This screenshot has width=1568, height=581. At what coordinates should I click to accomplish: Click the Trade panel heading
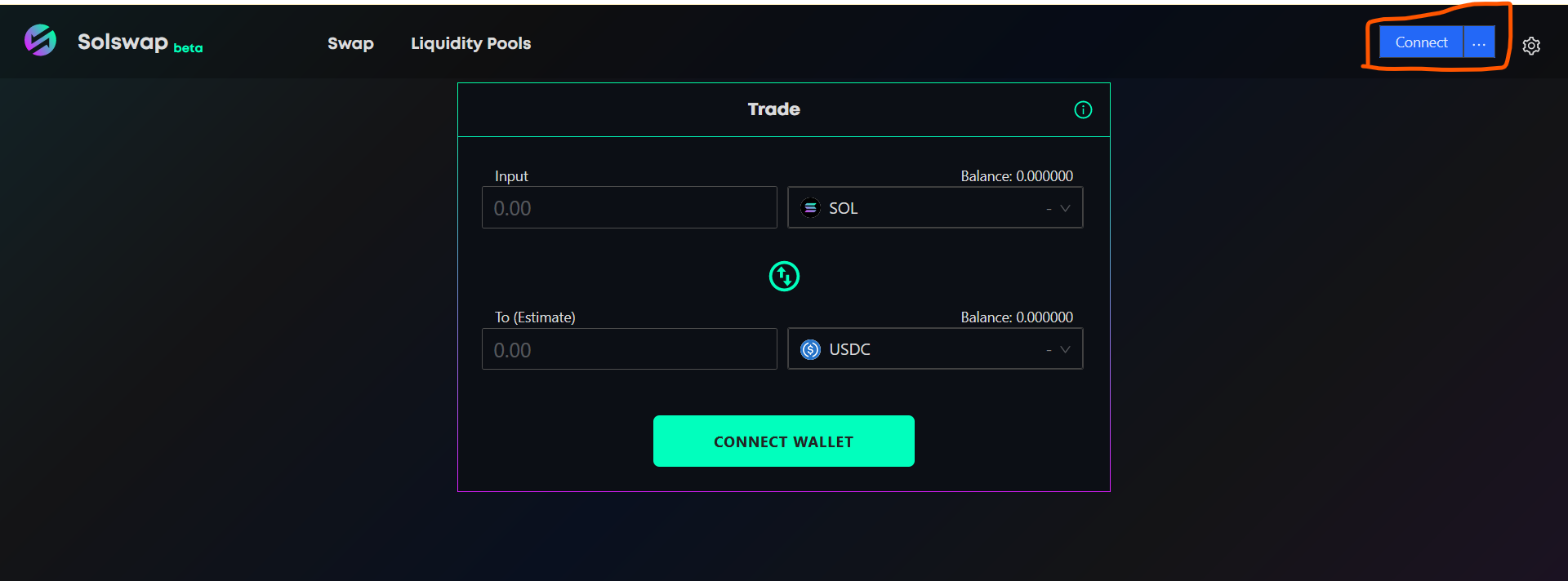click(x=773, y=109)
